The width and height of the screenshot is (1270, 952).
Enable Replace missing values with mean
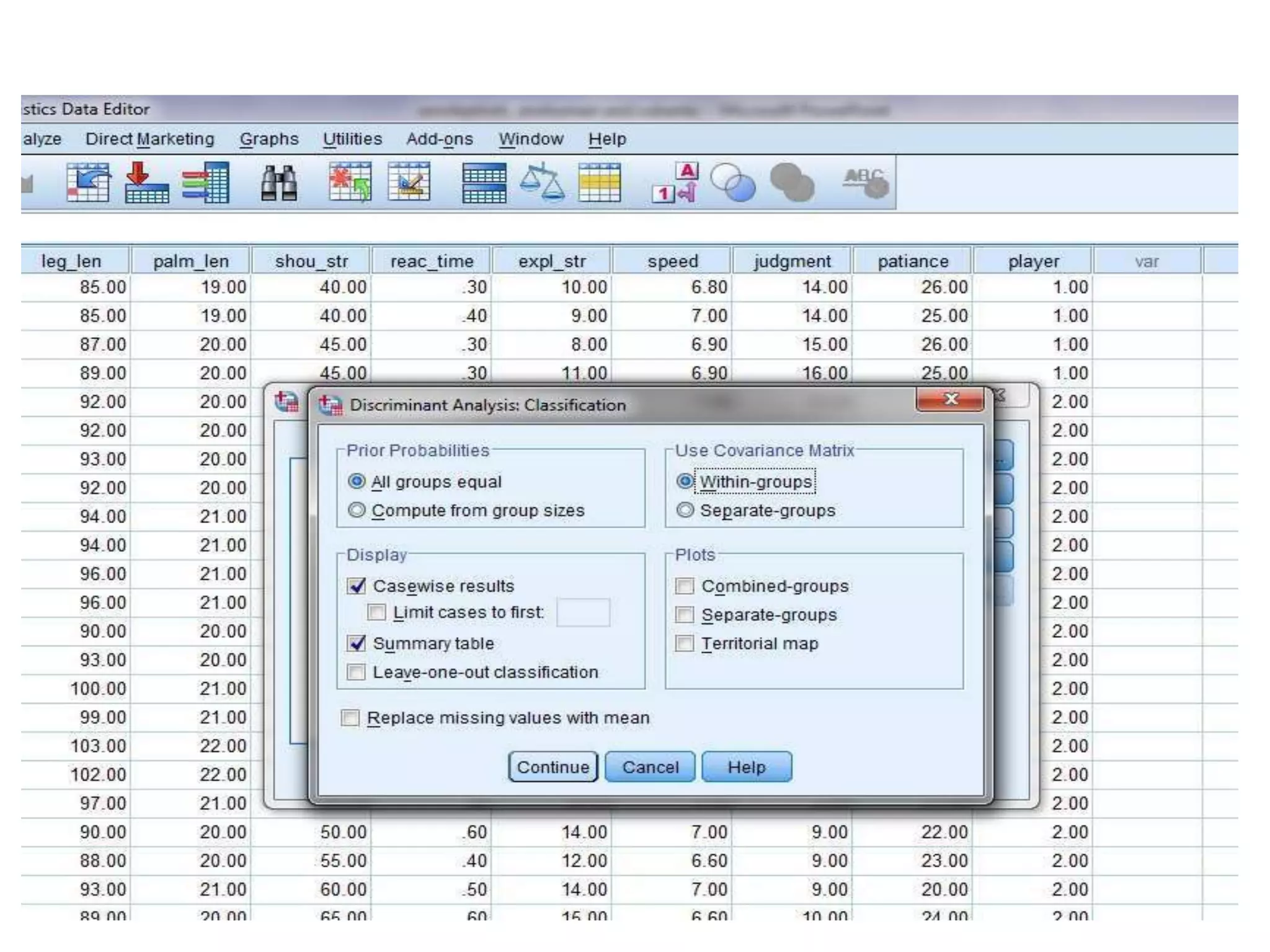click(350, 718)
